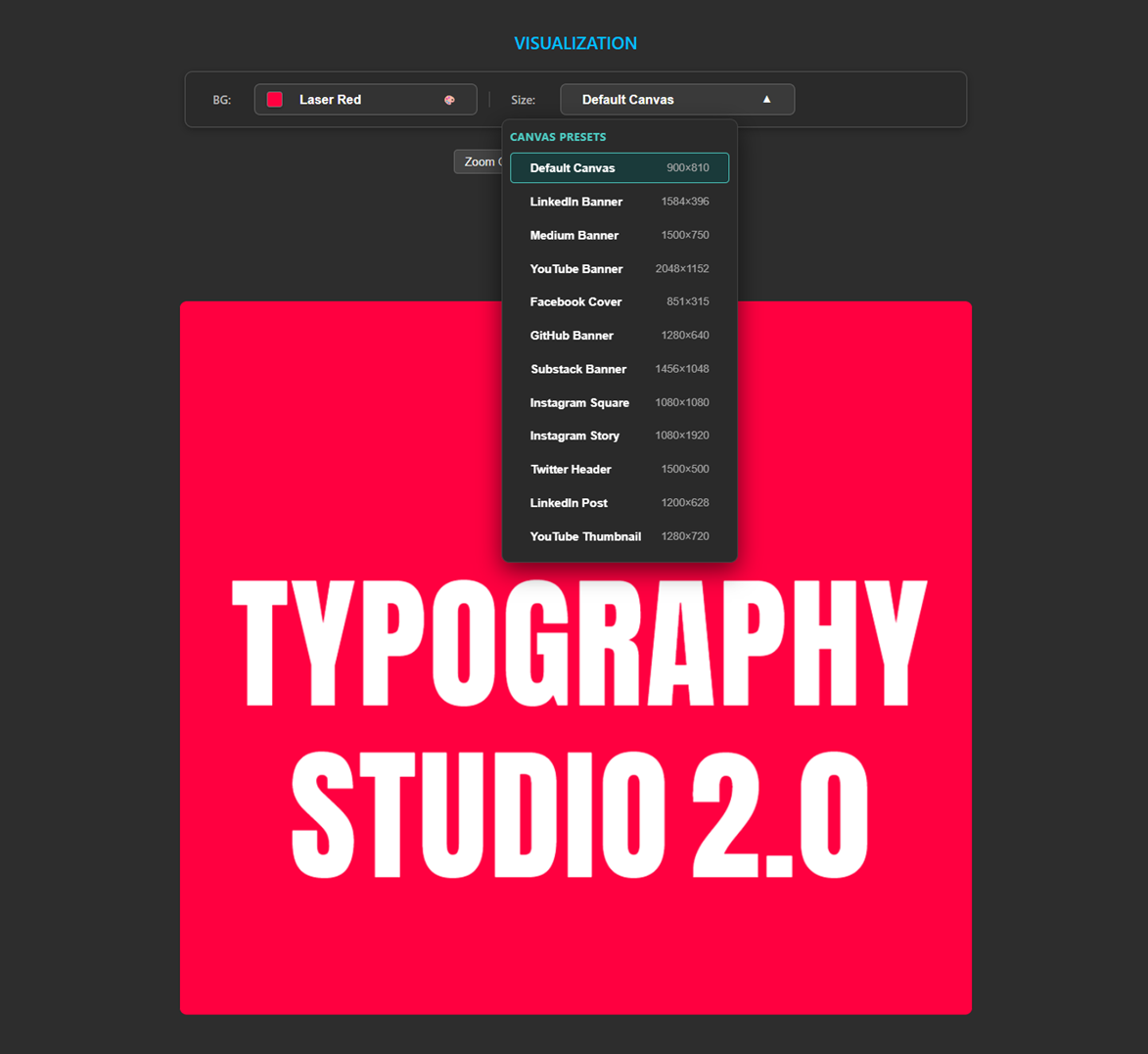
Task: Click the palette icon in background selector
Action: point(449,100)
